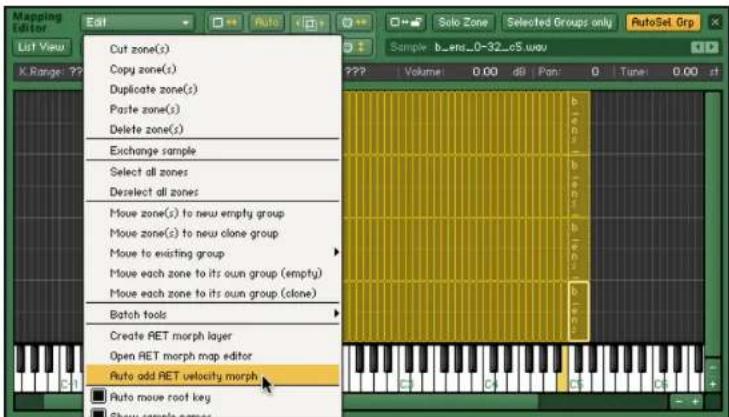Toggle AutoSel Grp
Screen dimensions: 729x417
[663, 22]
